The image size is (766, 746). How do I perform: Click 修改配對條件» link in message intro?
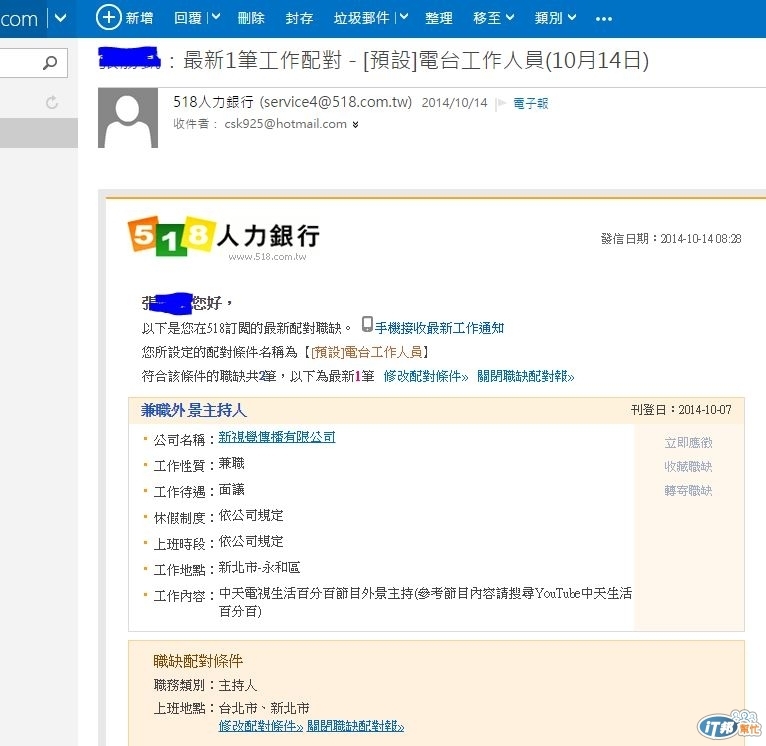point(426,376)
